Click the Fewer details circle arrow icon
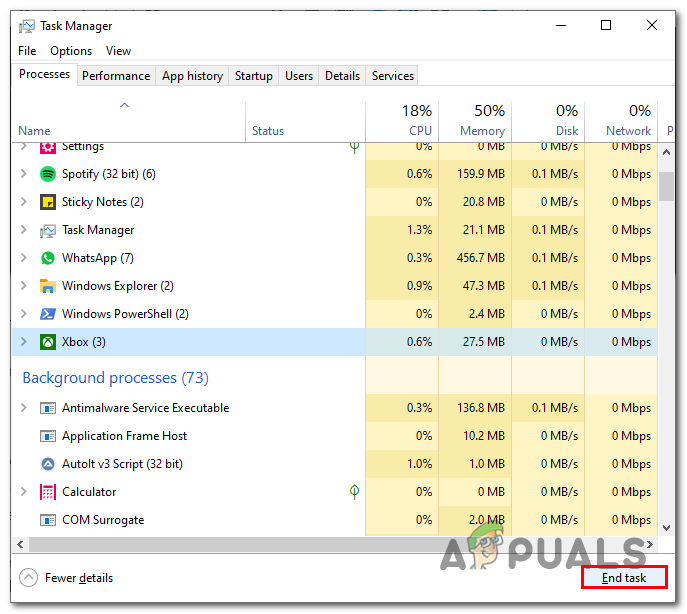The height and width of the screenshot is (614, 687). [28, 578]
